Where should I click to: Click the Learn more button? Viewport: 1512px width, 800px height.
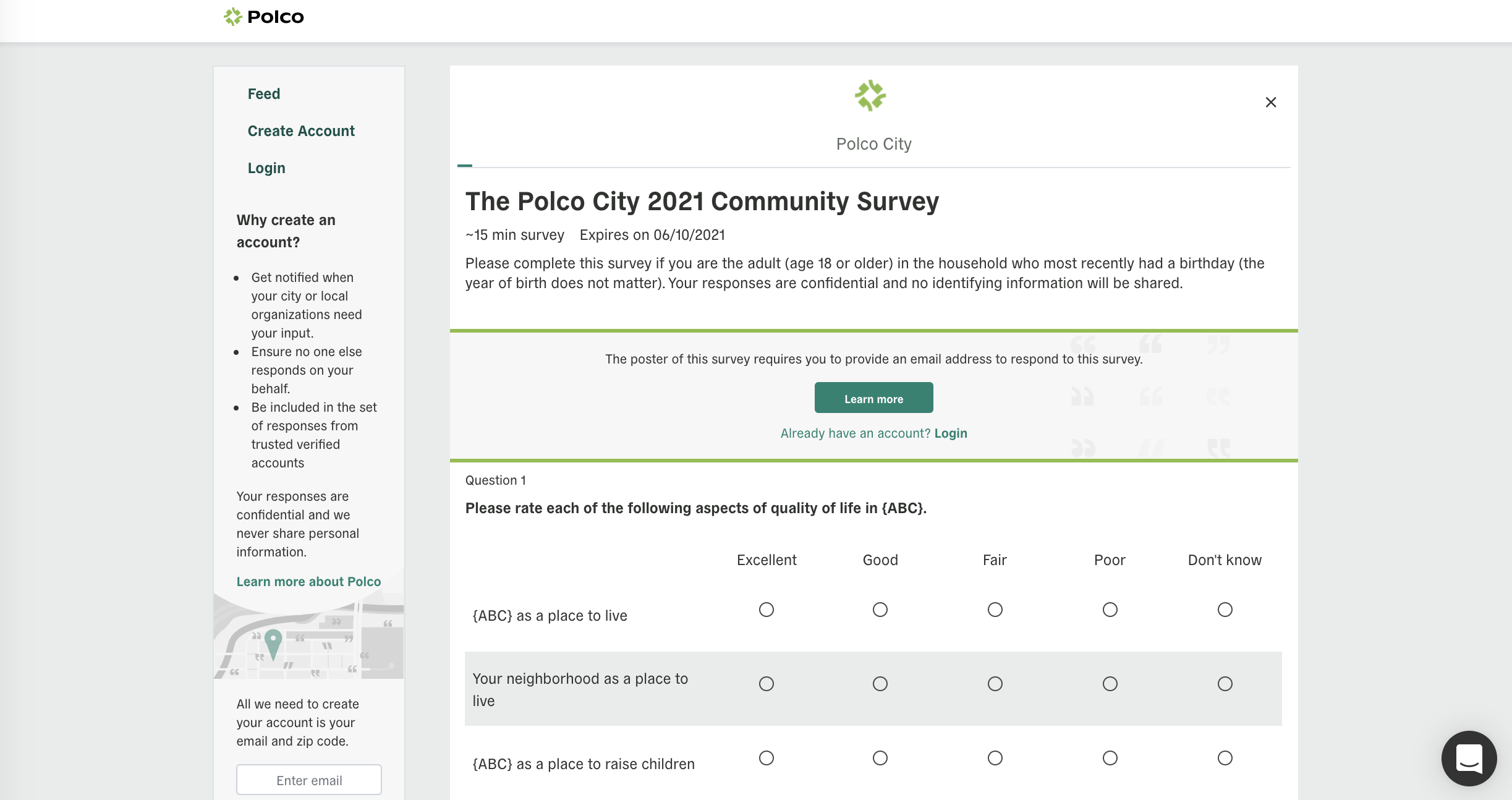(873, 398)
